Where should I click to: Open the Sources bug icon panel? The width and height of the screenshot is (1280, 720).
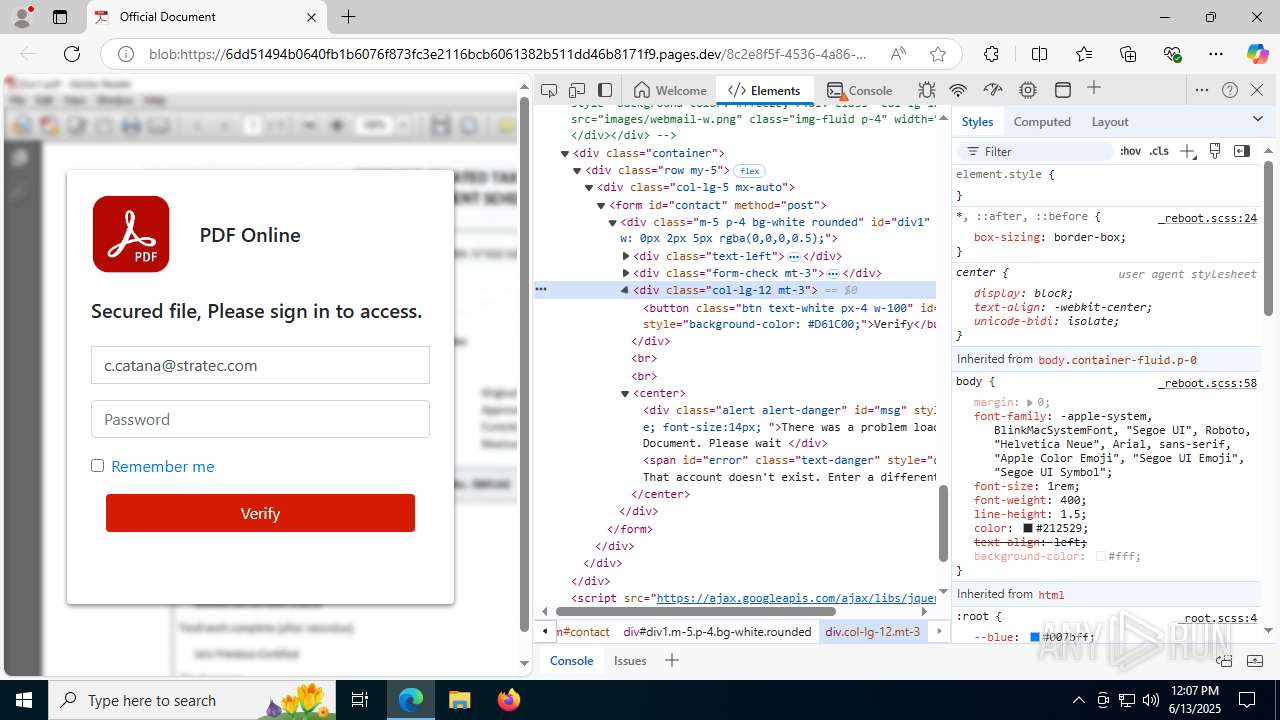click(x=927, y=90)
